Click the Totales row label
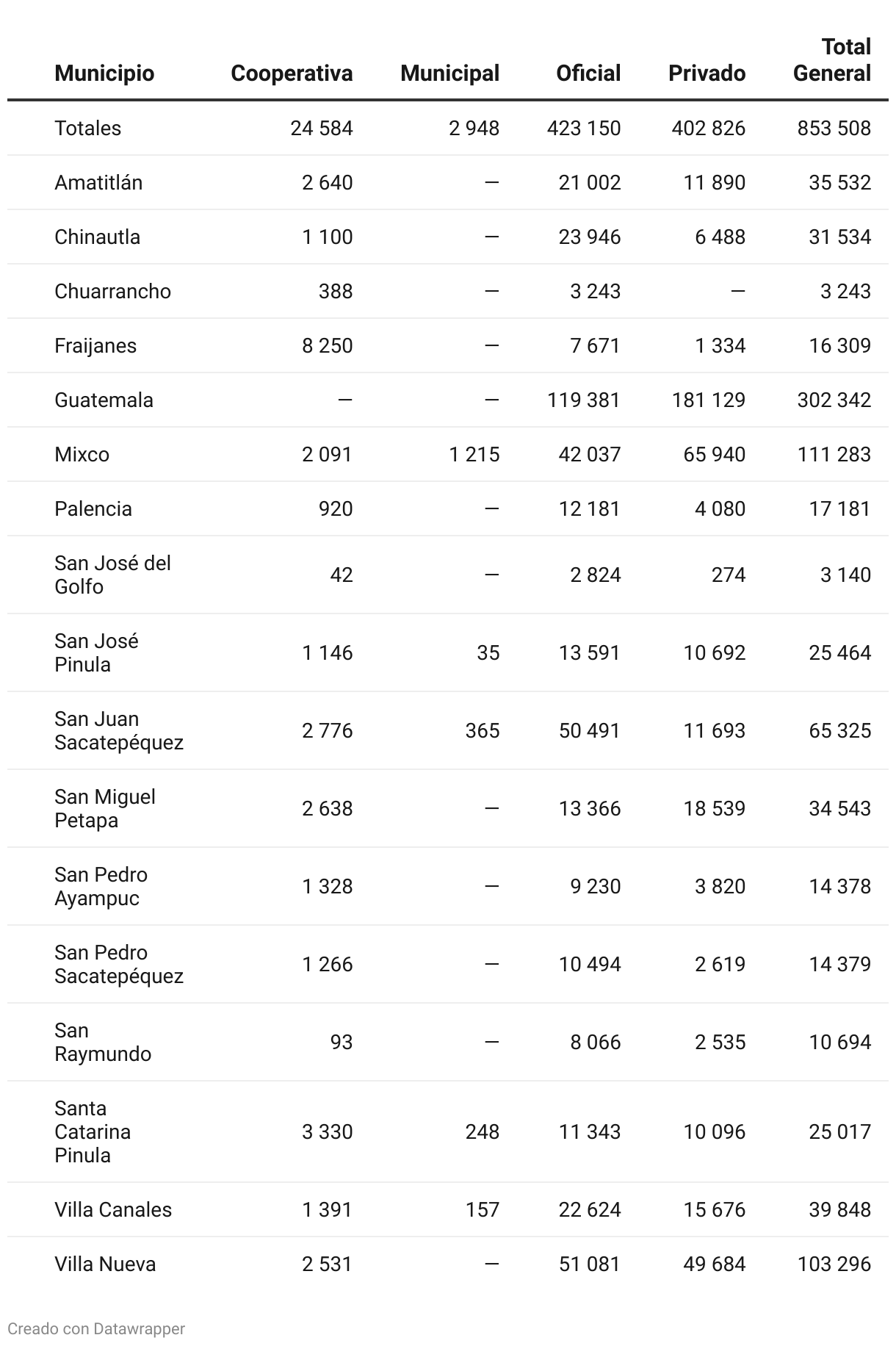 88,129
